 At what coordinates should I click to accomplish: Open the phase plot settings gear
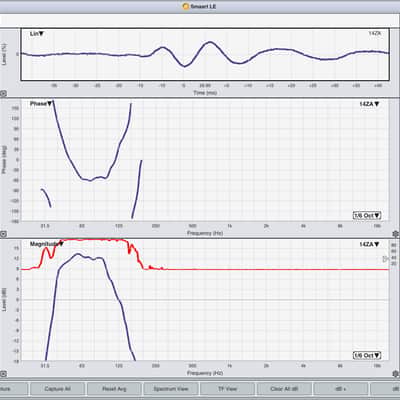pos(396,234)
